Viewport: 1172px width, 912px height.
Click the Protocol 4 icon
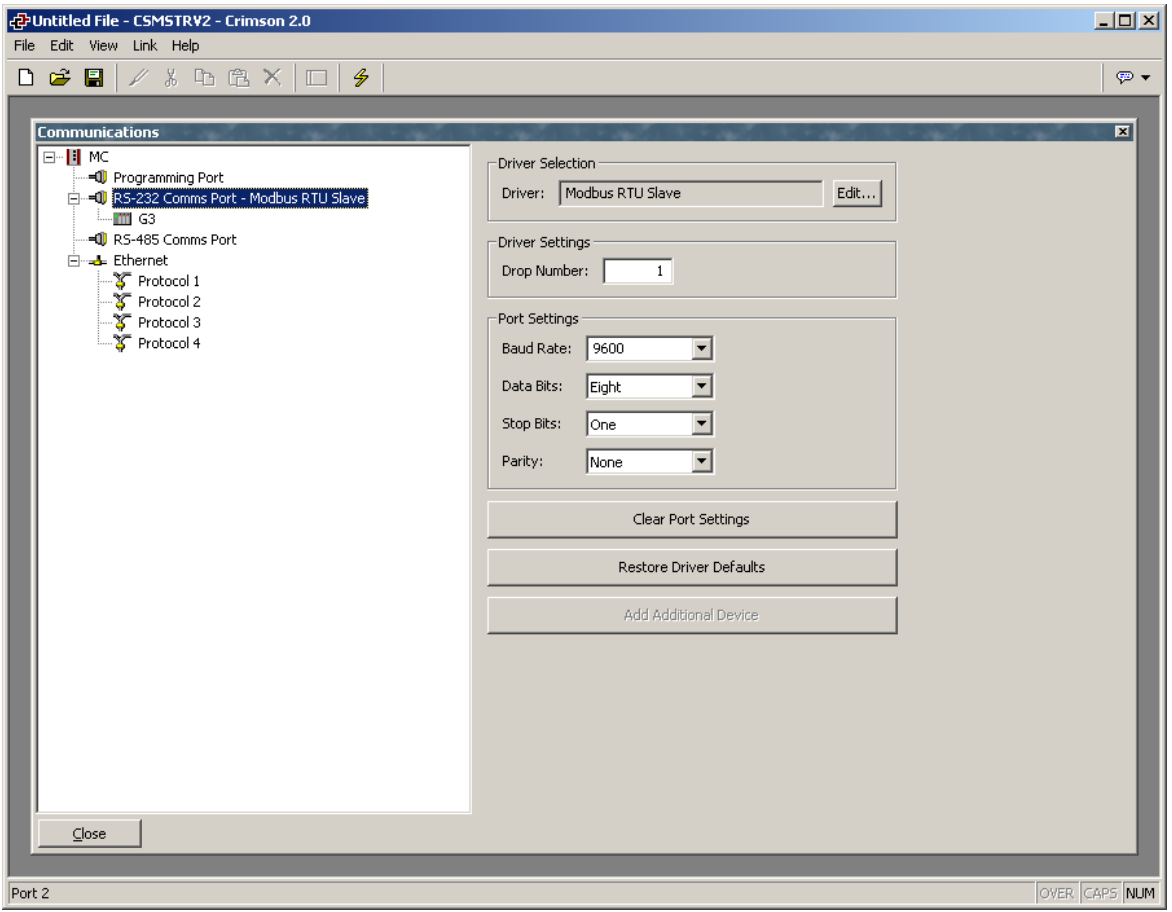(123, 343)
